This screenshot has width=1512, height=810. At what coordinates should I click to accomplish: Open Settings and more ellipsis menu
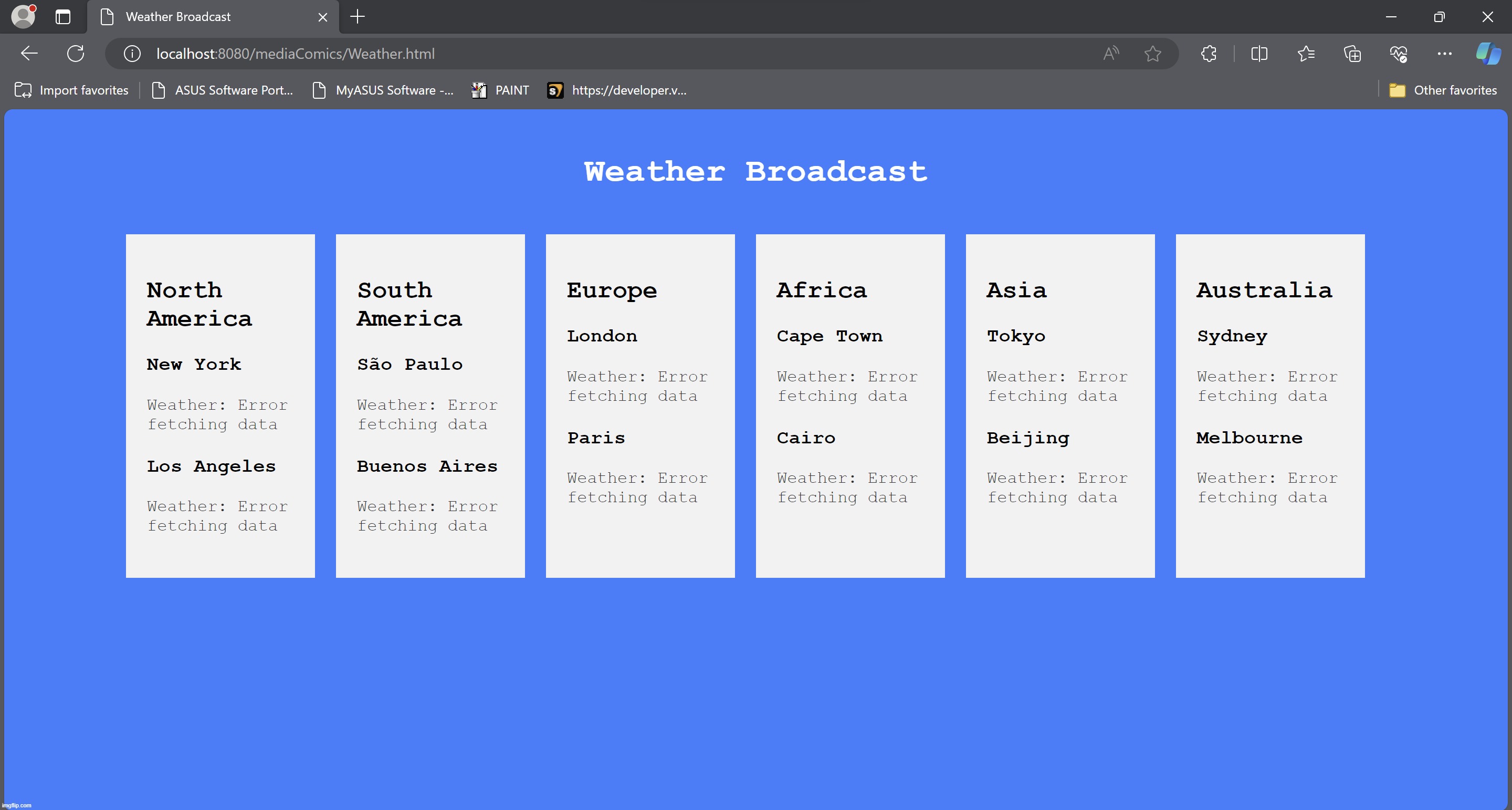(x=1444, y=54)
